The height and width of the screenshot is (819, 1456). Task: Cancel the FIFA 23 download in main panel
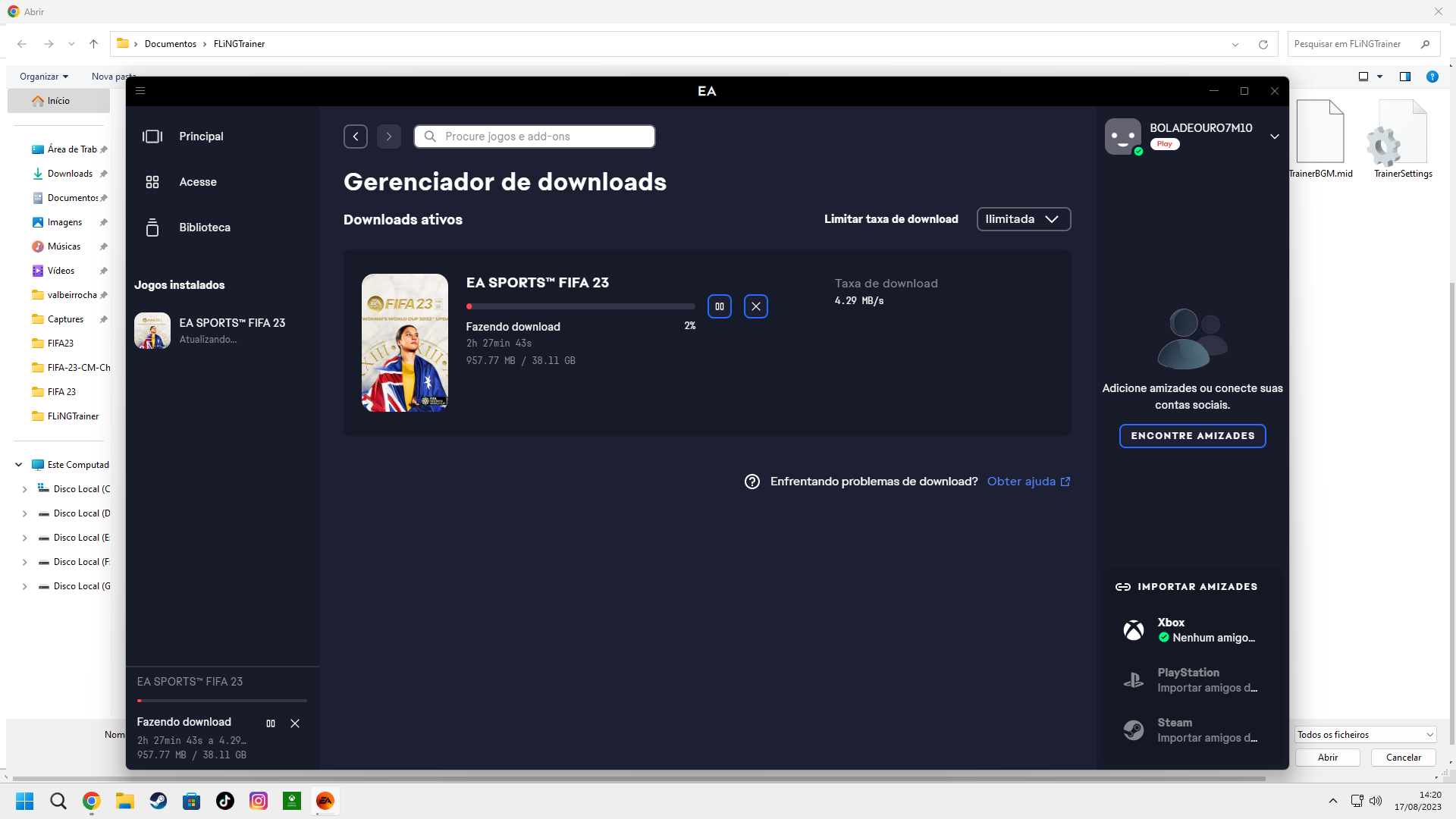click(756, 306)
